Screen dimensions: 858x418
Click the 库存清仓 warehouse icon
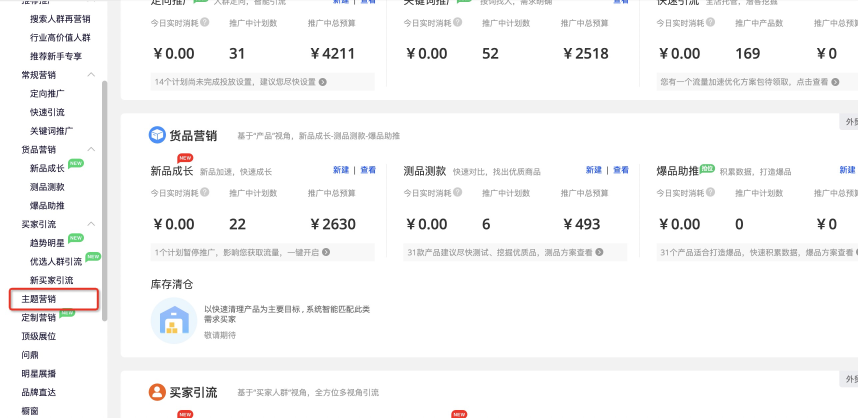click(173, 321)
